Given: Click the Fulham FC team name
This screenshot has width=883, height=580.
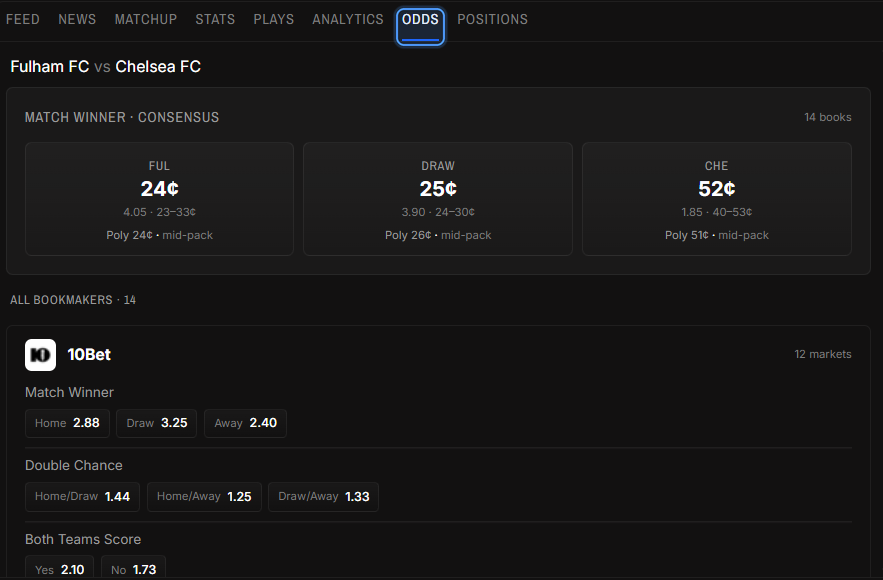Looking at the screenshot, I should [50, 66].
